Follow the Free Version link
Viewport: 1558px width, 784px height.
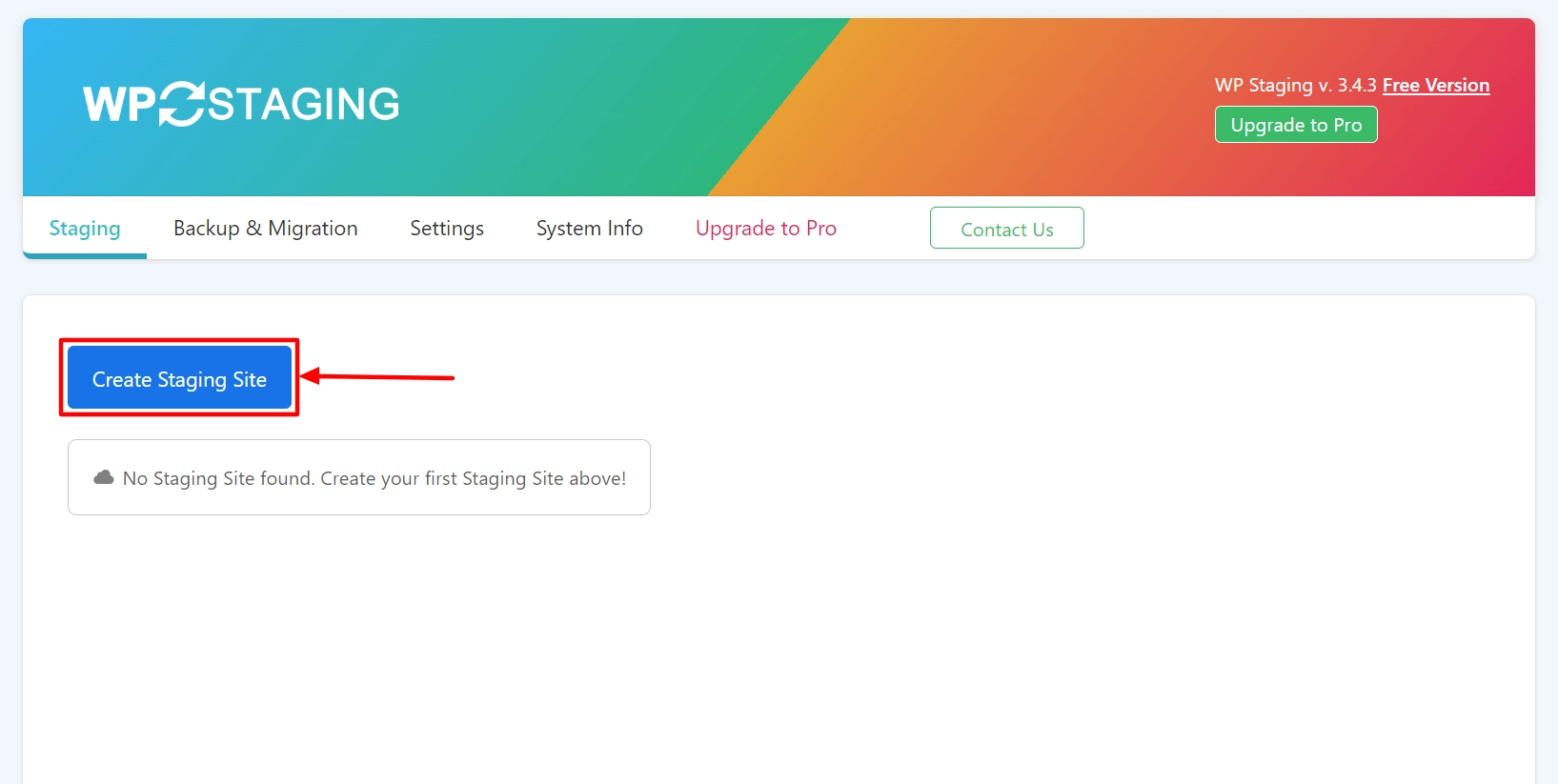point(1436,85)
